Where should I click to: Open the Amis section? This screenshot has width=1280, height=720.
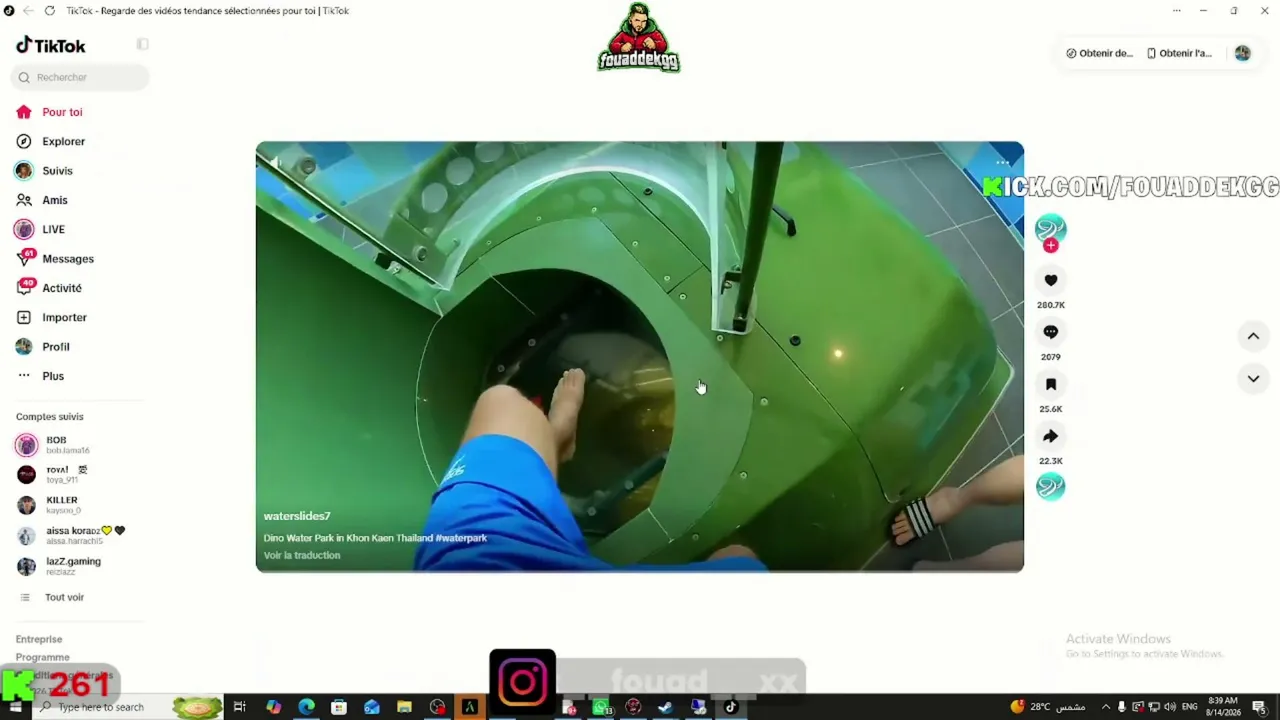[55, 200]
